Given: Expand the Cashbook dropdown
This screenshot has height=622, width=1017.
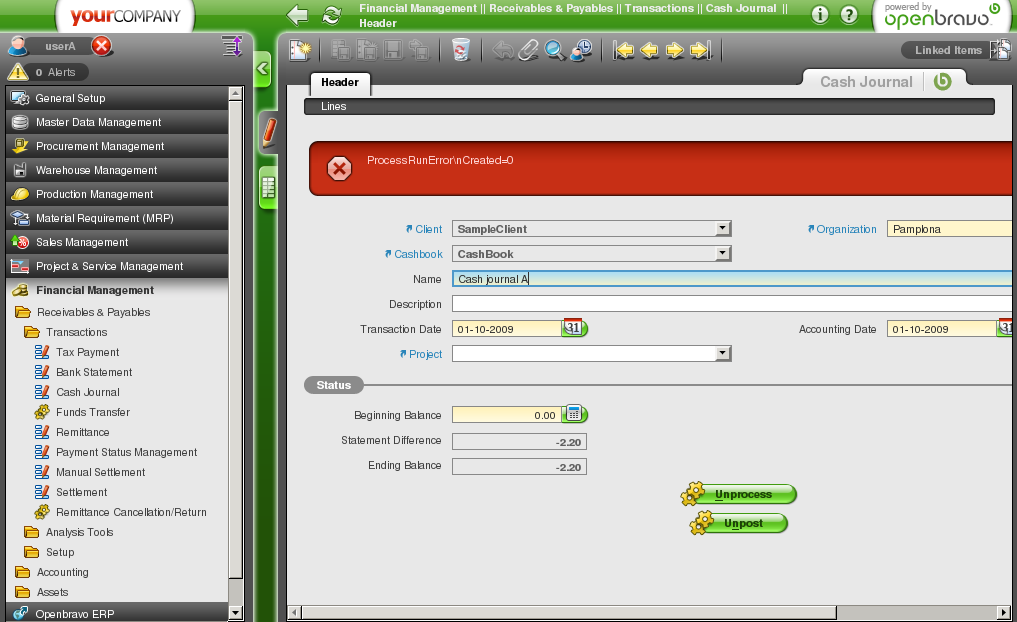Looking at the screenshot, I should pos(723,254).
